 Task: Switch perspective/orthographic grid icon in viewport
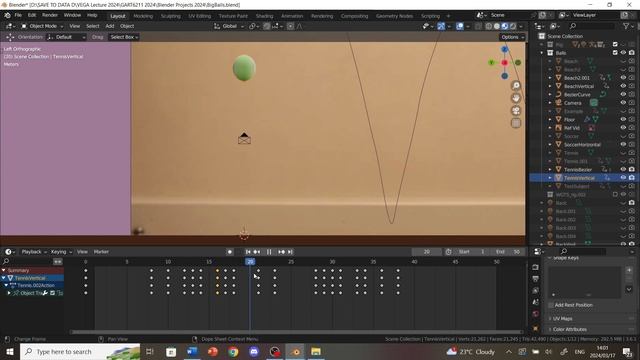(x=516, y=123)
